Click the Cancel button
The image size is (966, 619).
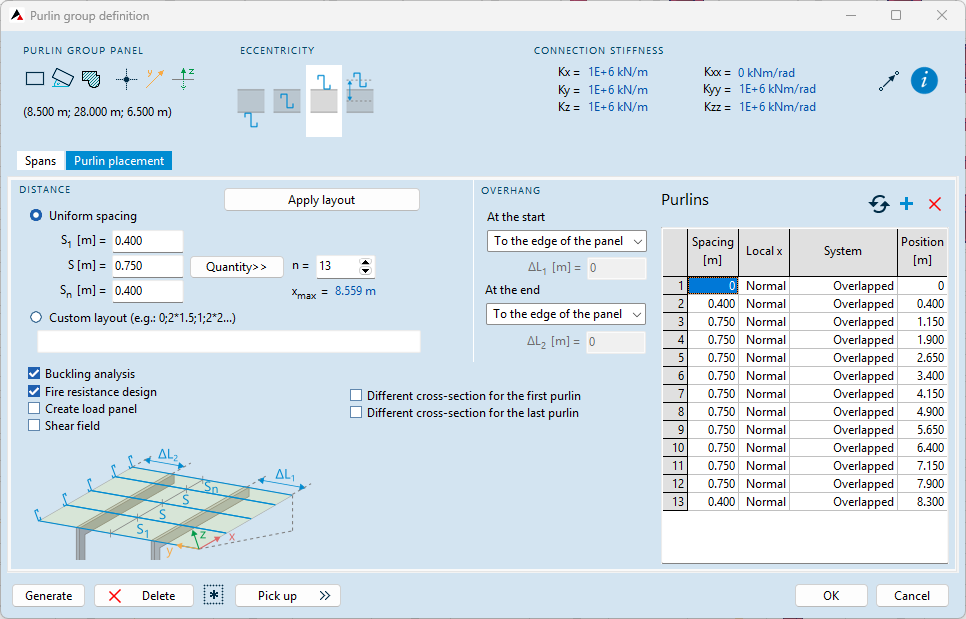[912, 596]
